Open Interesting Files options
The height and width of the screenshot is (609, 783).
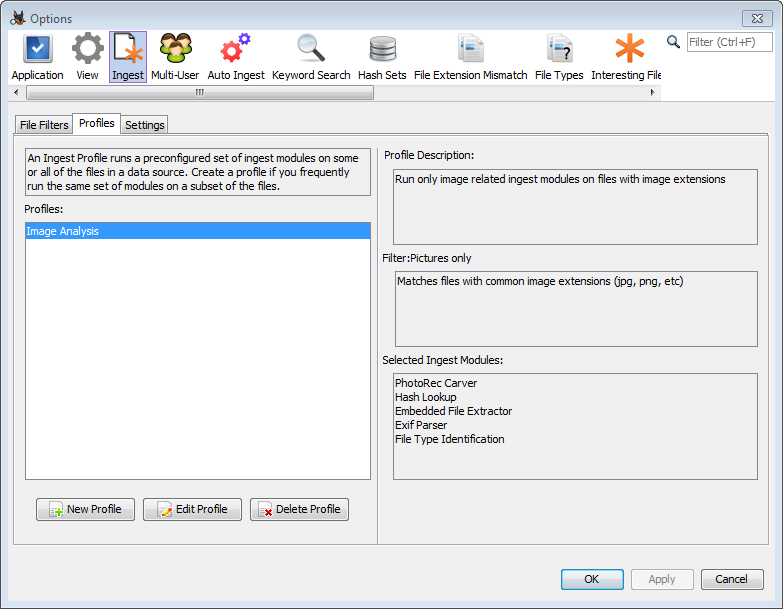point(627,57)
